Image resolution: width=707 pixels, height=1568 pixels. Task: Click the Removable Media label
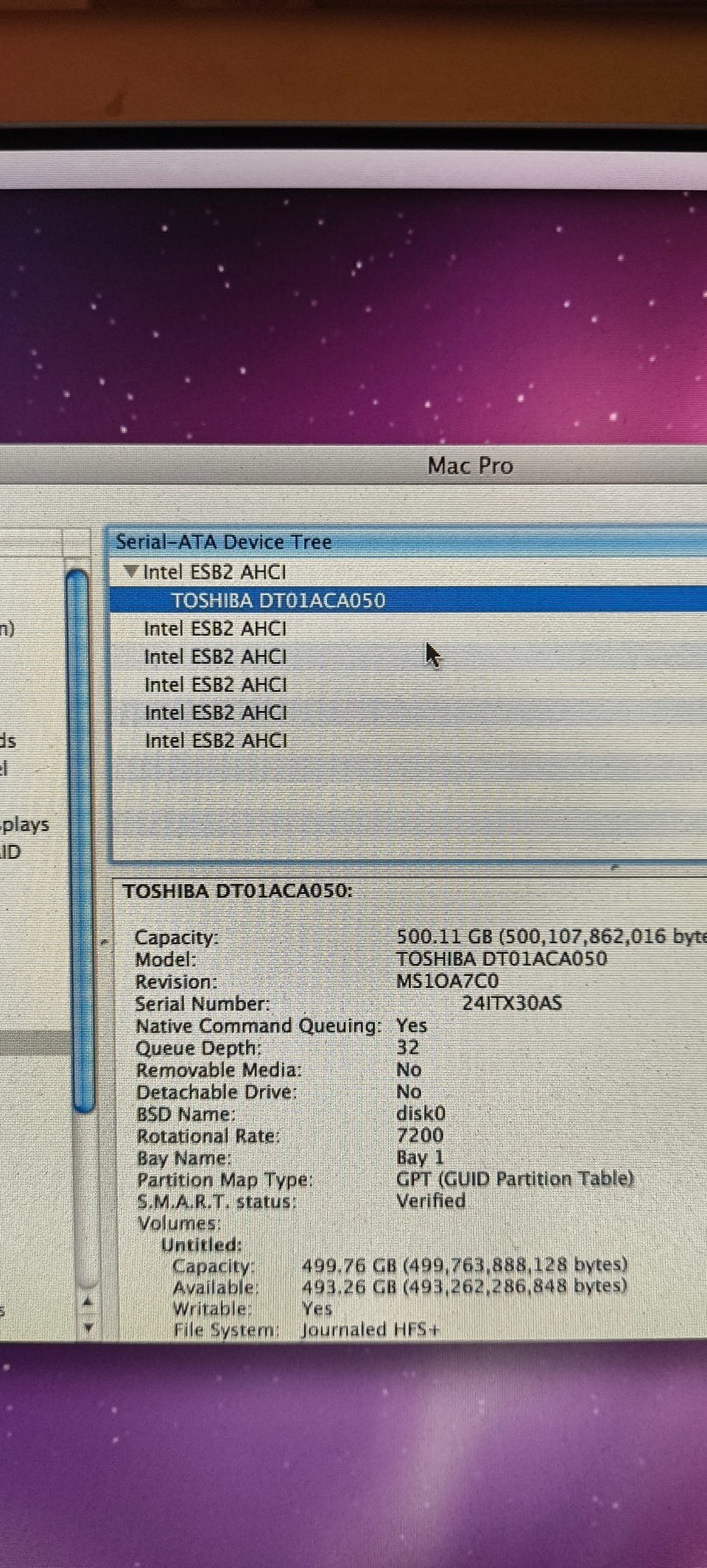[219, 1069]
